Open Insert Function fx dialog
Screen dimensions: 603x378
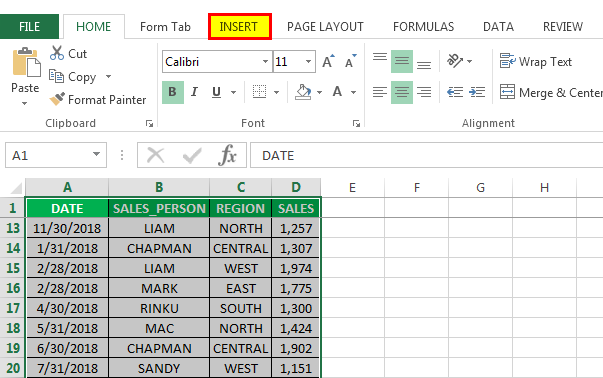click(x=227, y=155)
